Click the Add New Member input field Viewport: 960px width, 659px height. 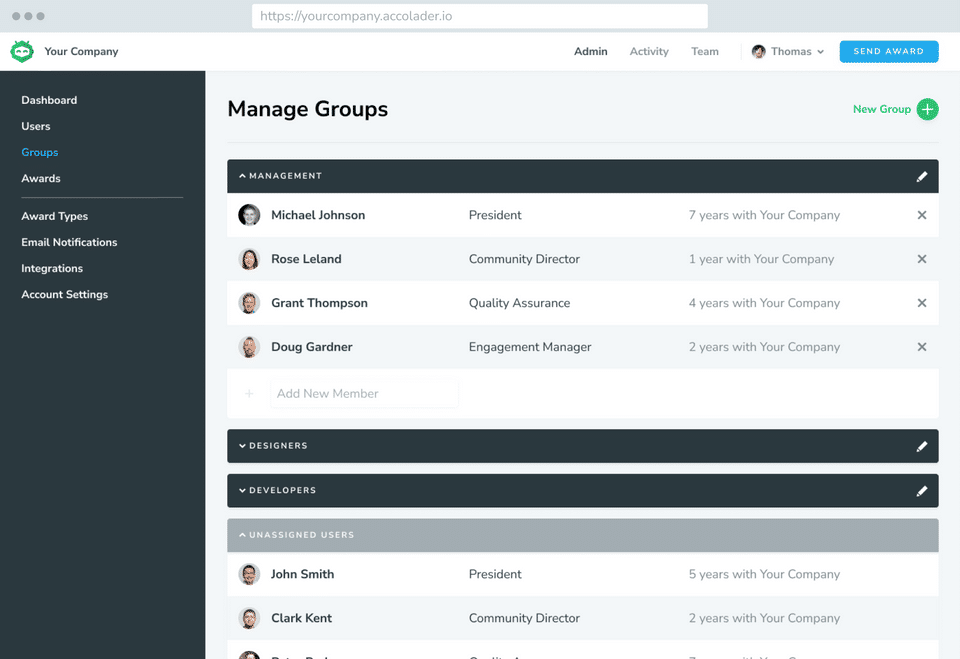coord(364,394)
